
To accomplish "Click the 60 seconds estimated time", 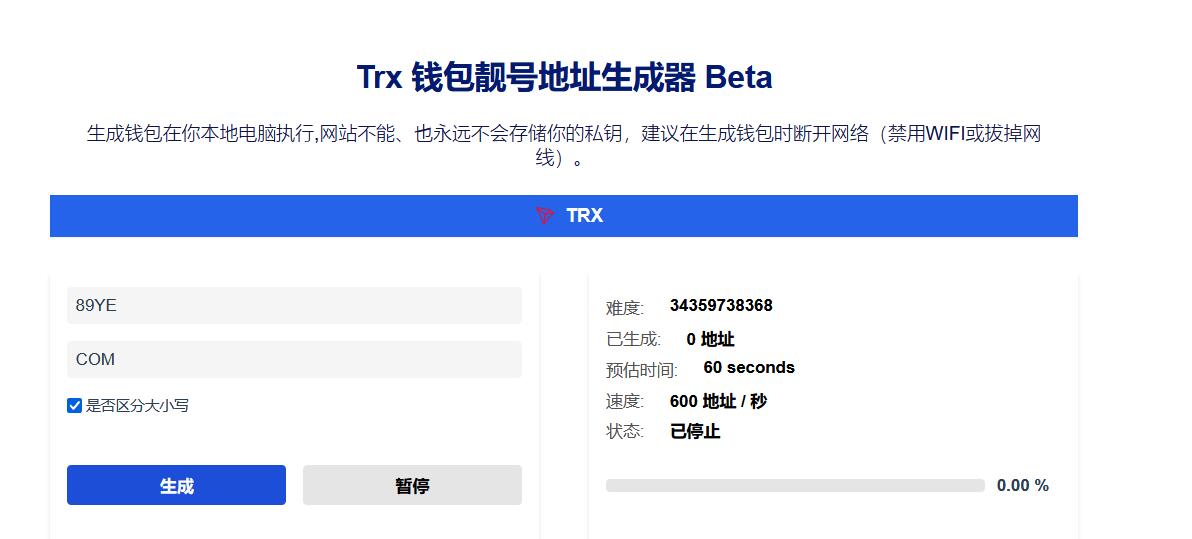I will [x=749, y=368].
